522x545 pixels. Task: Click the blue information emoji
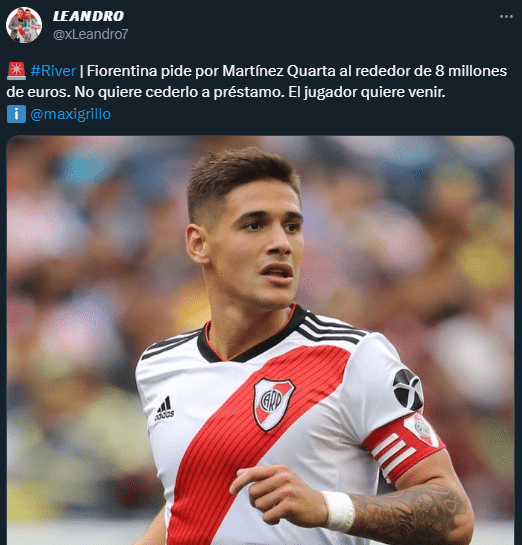click(x=16, y=114)
